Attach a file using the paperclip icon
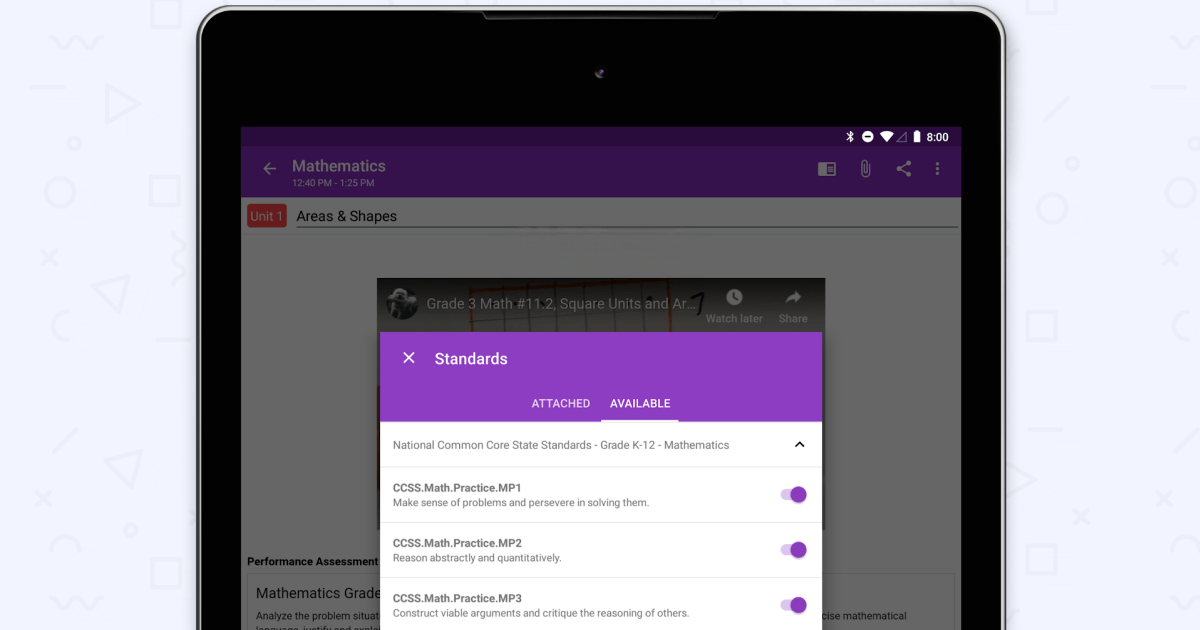The height and width of the screenshot is (630, 1200). click(865, 168)
